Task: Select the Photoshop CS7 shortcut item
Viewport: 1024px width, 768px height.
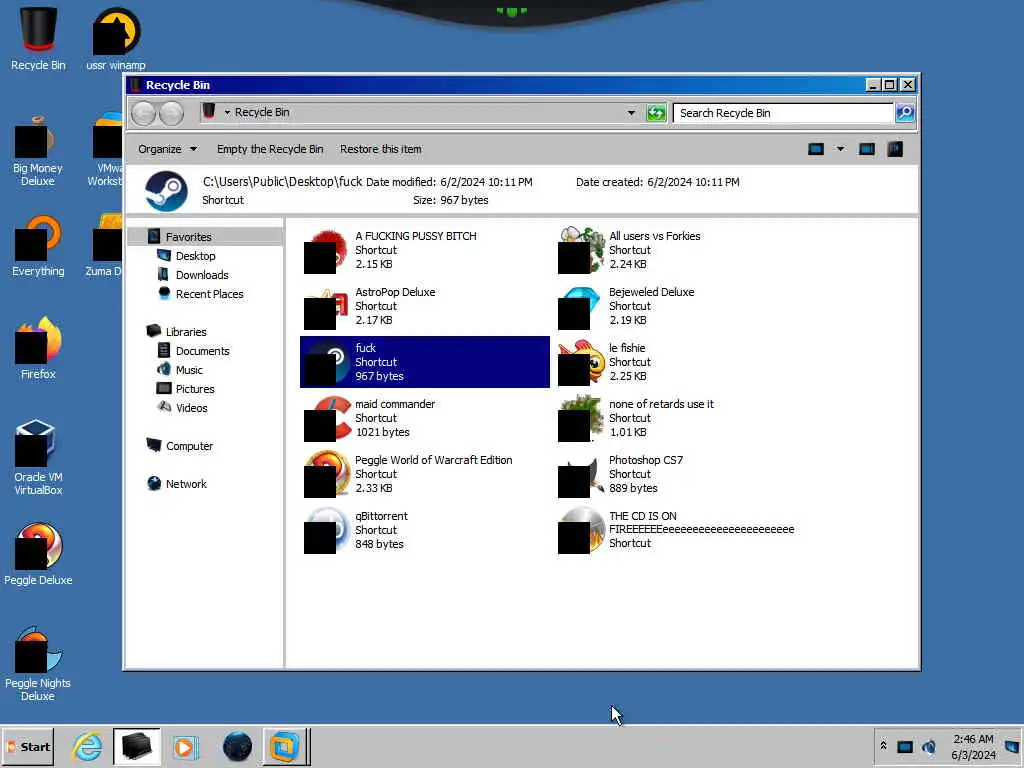Action: click(x=679, y=474)
